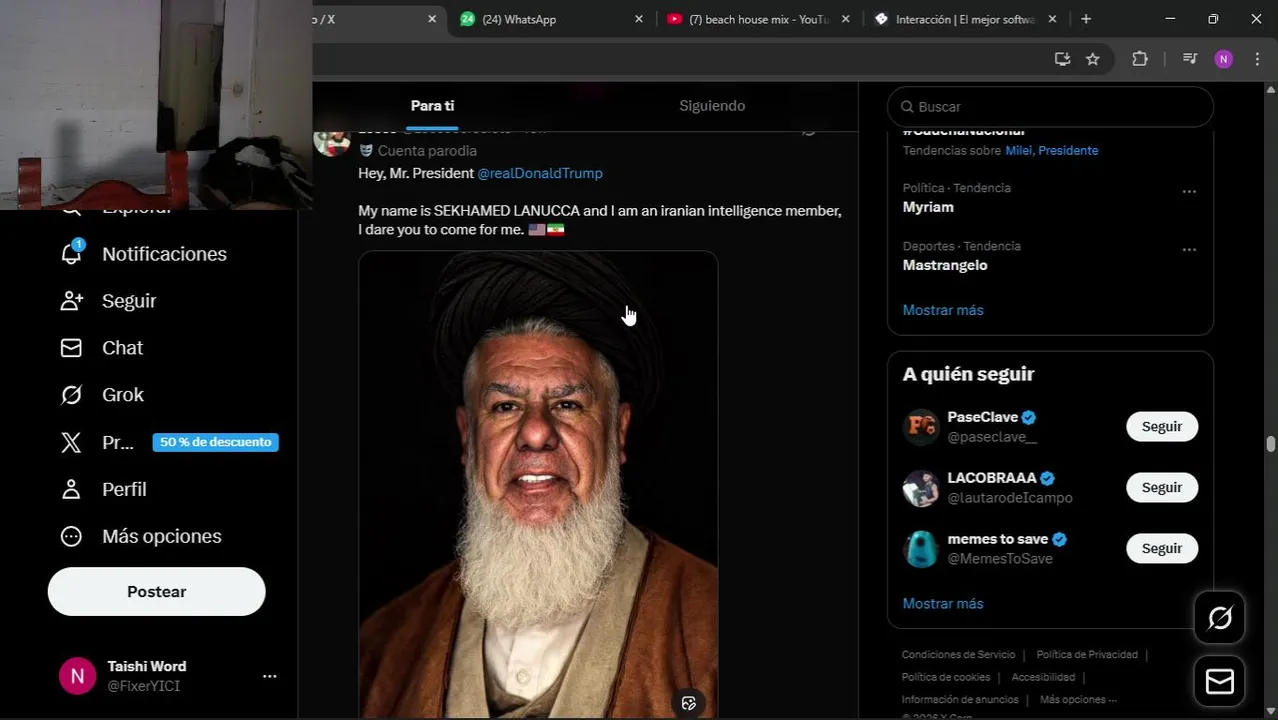The width and height of the screenshot is (1278, 720).
Task: Open more options for Mastrangelo trend
Action: (1189, 249)
